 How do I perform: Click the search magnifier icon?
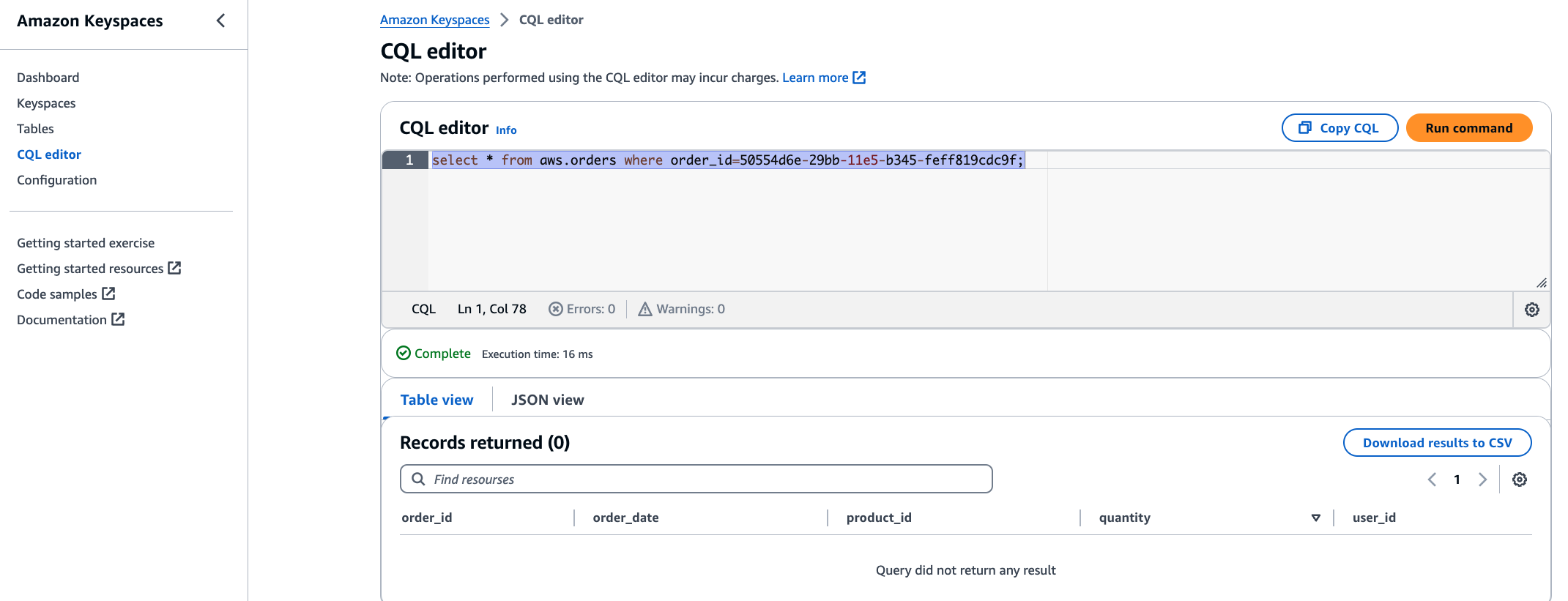[418, 479]
